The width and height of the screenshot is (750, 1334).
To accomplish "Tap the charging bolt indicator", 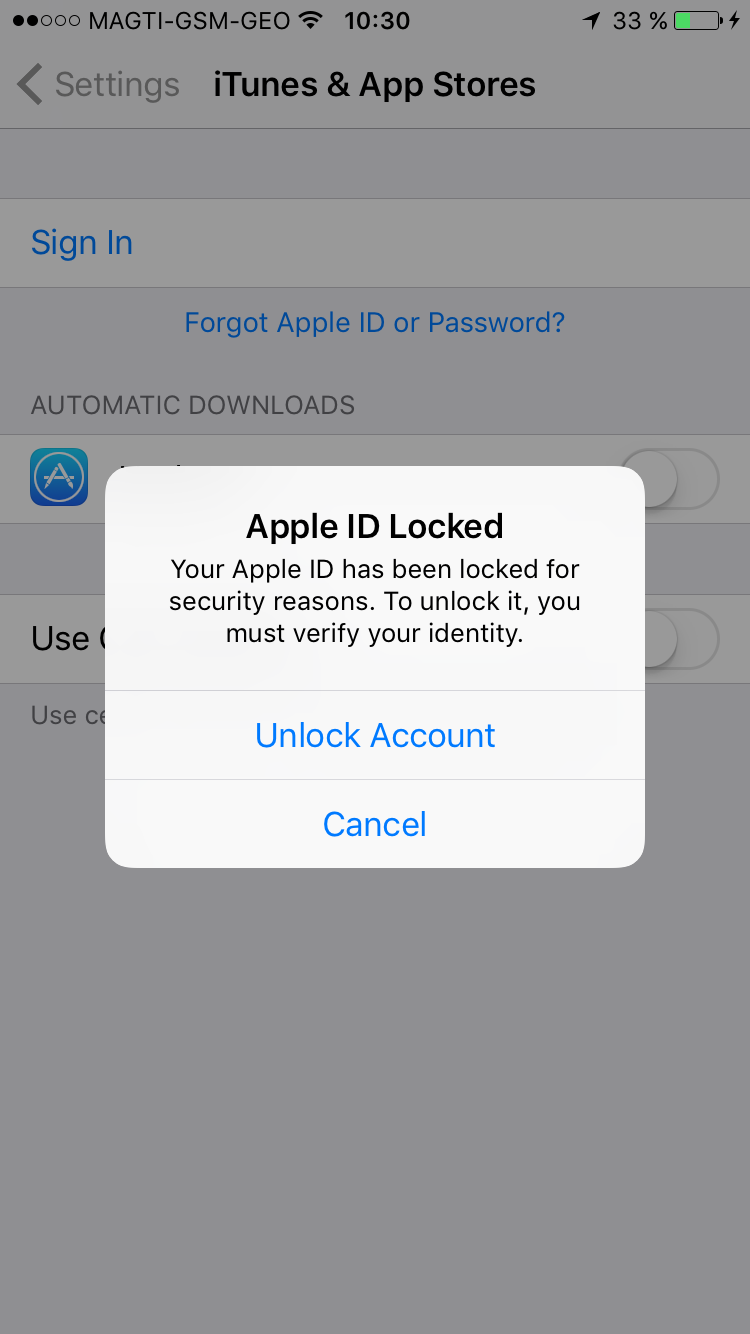I will point(737,21).
